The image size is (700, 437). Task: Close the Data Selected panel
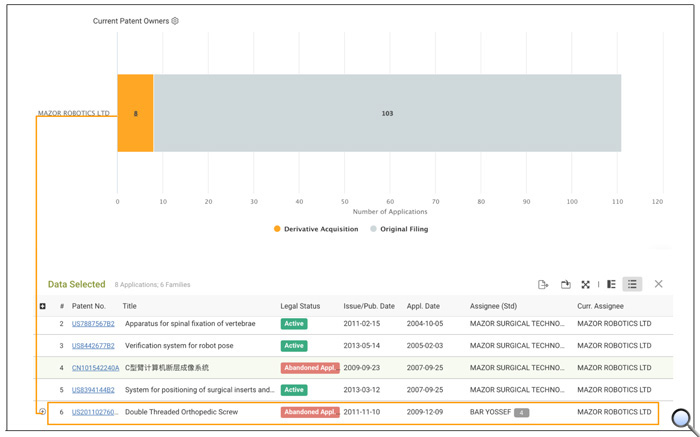pyautogui.click(x=658, y=284)
